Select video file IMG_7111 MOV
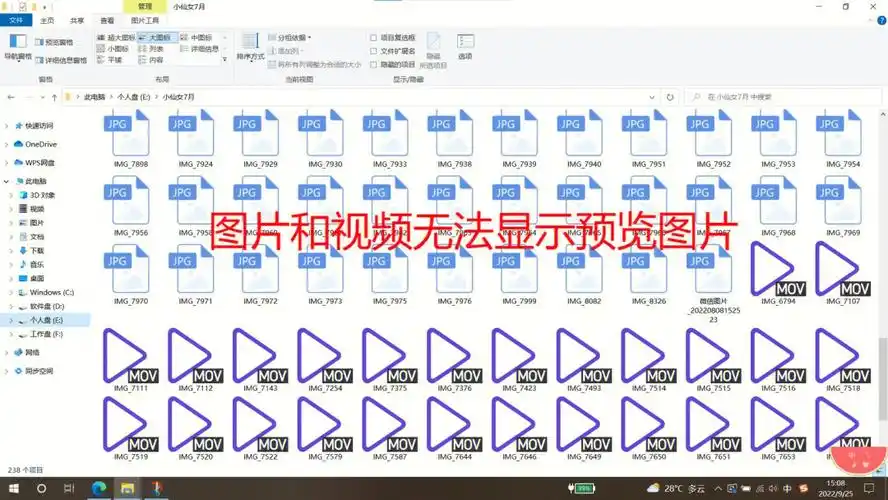 pyautogui.click(x=131, y=360)
